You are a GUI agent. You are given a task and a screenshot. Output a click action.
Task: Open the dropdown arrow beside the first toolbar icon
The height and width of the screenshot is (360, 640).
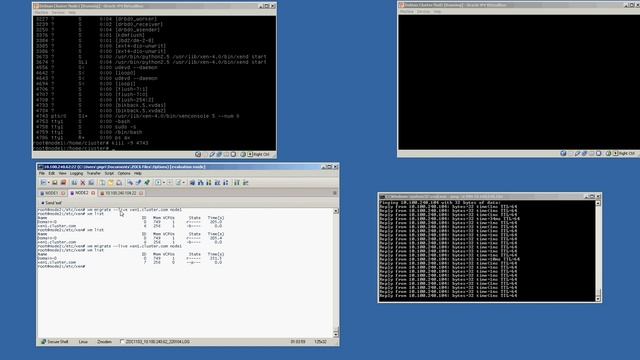coord(49,182)
